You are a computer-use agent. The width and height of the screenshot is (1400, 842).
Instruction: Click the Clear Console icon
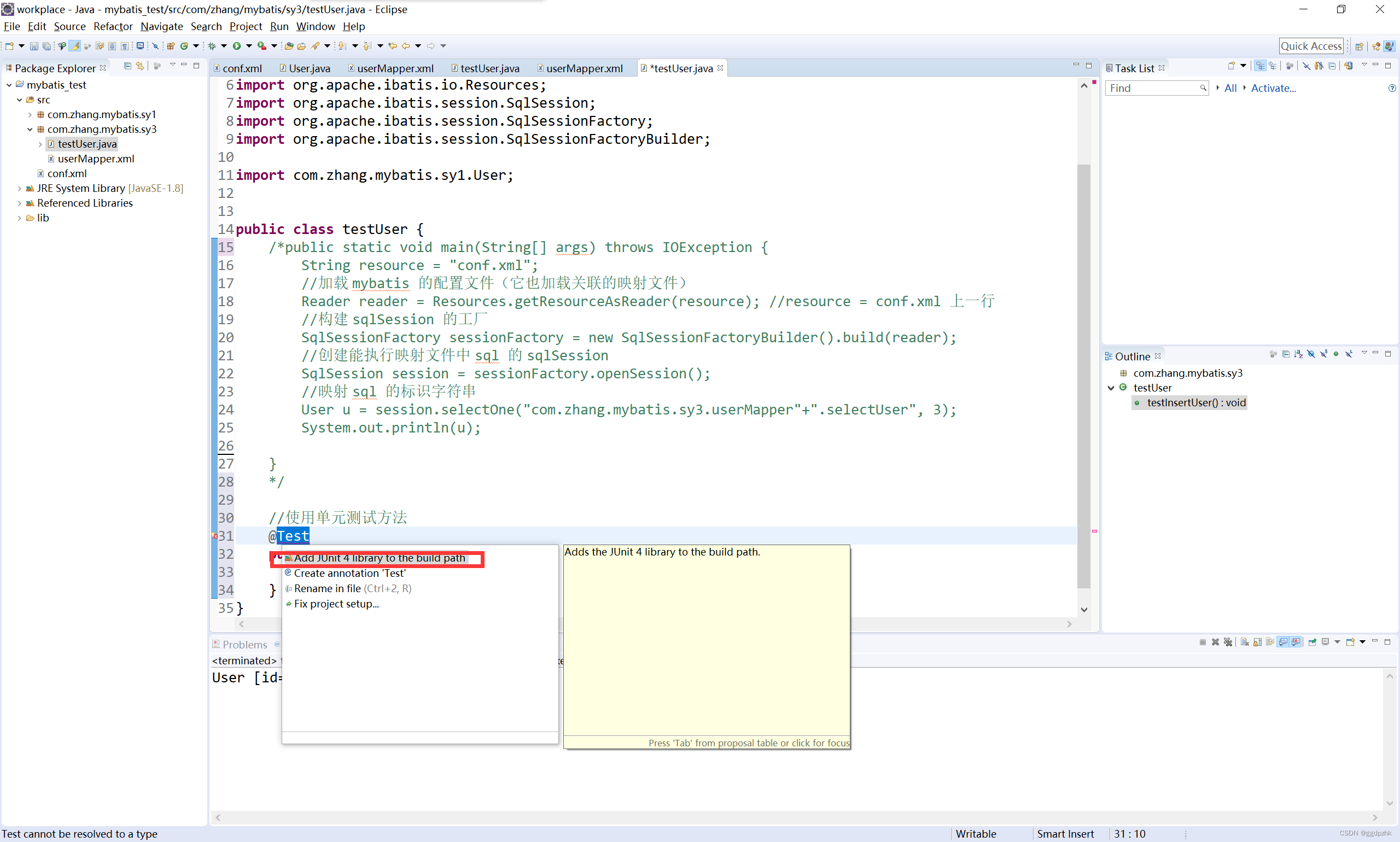coord(1245,642)
